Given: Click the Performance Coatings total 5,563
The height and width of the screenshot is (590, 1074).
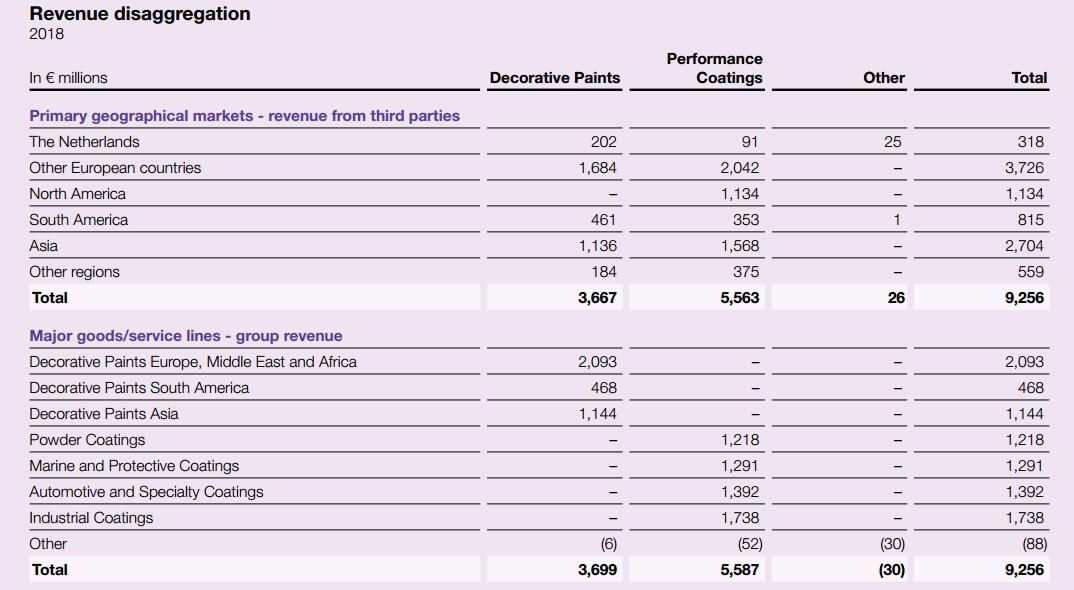Looking at the screenshot, I should (x=740, y=298).
